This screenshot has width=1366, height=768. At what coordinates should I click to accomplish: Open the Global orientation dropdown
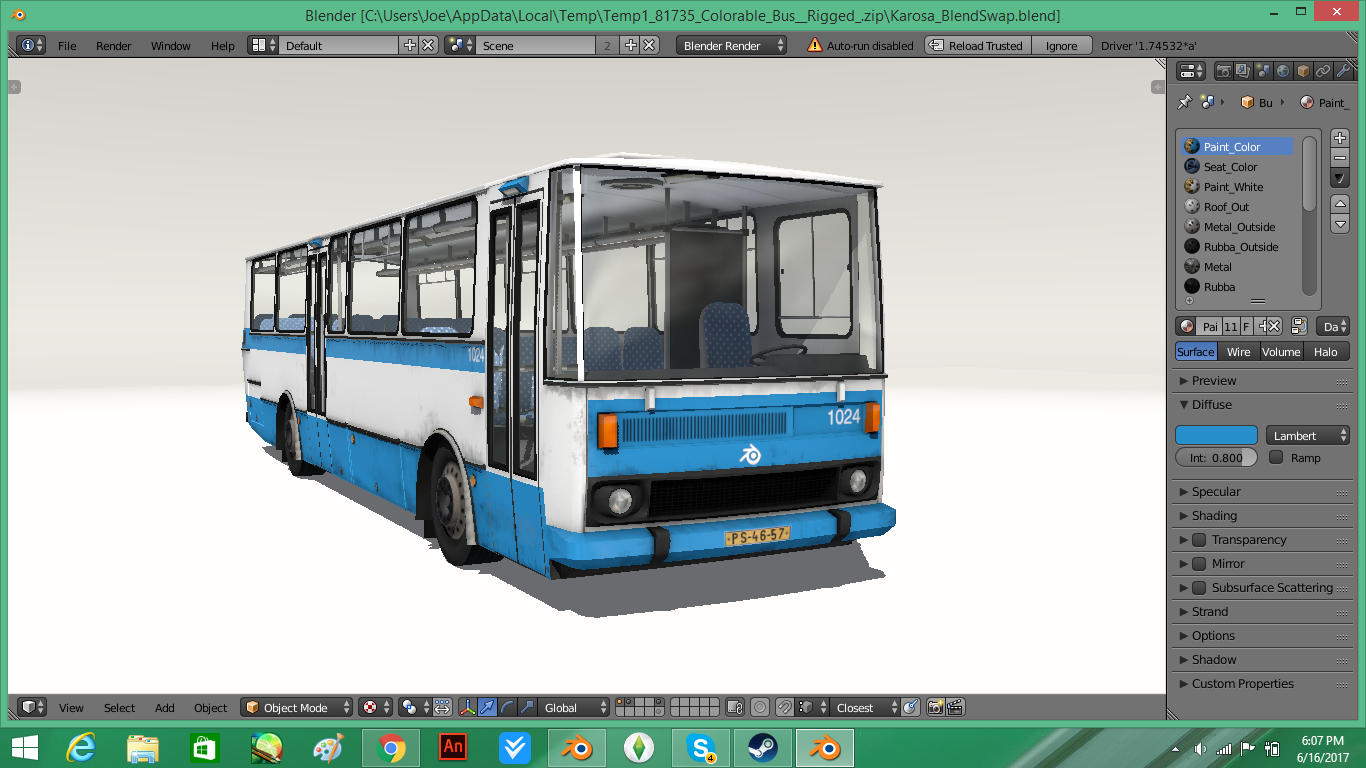(x=574, y=707)
